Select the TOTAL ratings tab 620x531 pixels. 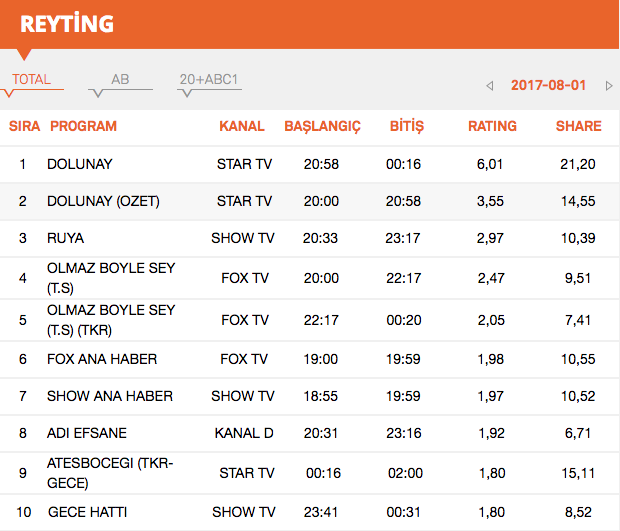point(31,80)
